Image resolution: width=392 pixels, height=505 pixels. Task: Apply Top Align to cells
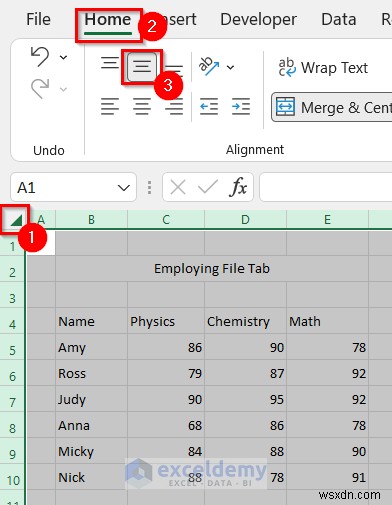point(110,63)
